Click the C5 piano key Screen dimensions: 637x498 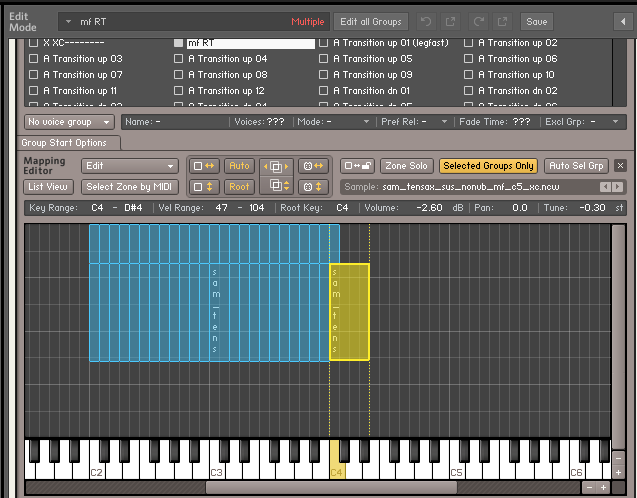pyautogui.click(x=455, y=467)
